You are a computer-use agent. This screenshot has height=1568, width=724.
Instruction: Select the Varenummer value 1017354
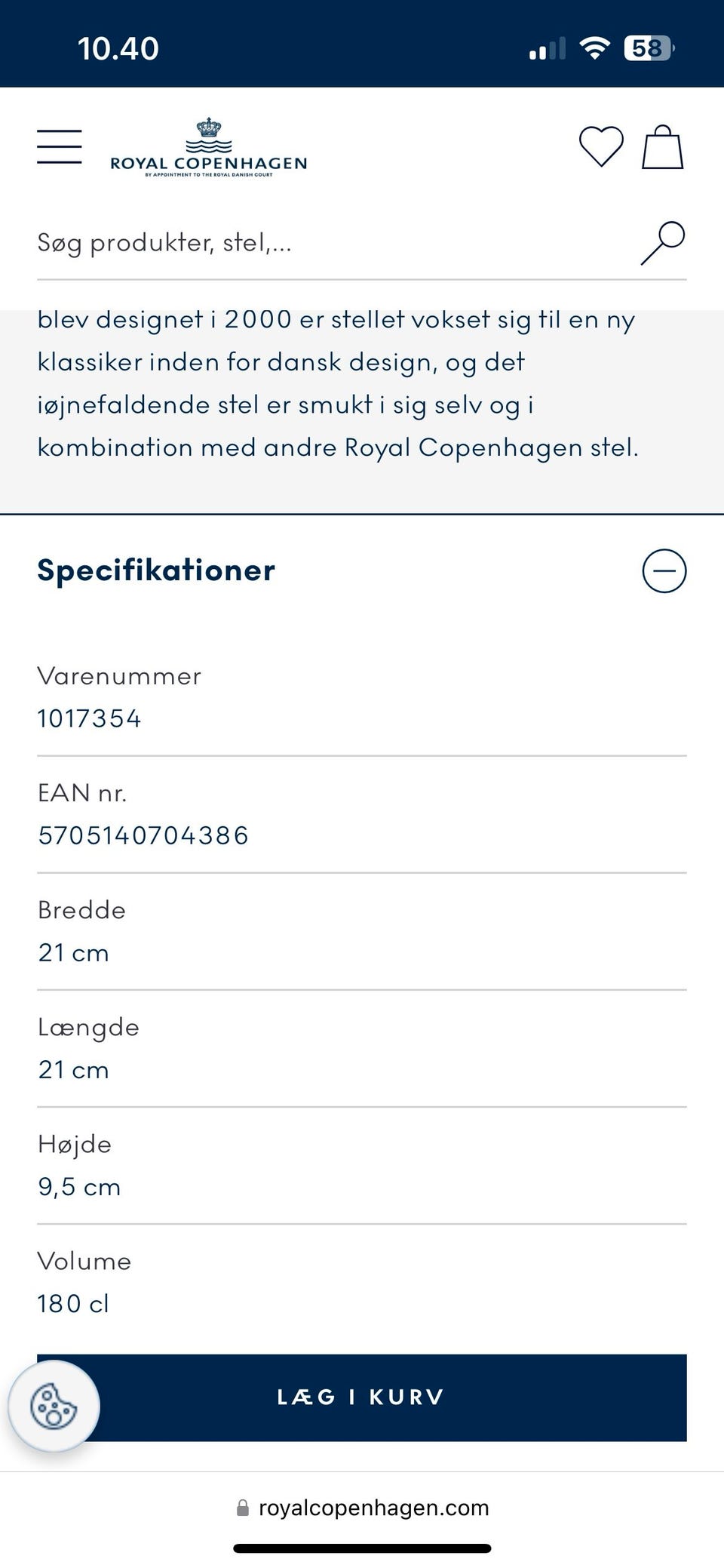pyautogui.click(x=90, y=718)
